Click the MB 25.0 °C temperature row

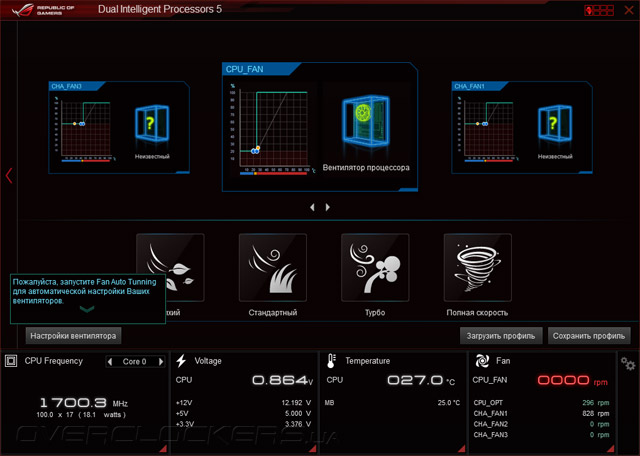(392, 403)
